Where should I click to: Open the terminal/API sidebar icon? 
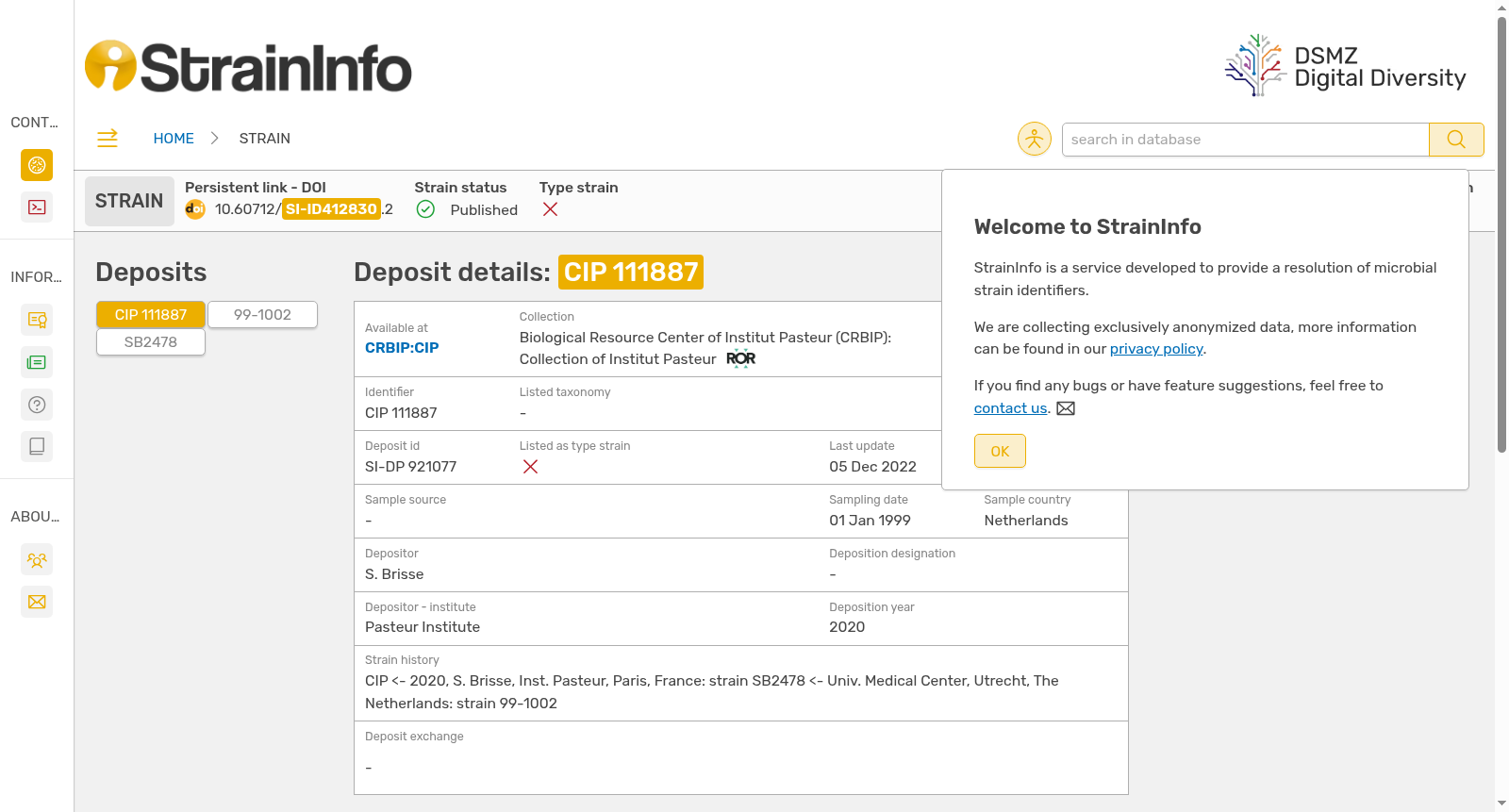pos(37,207)
